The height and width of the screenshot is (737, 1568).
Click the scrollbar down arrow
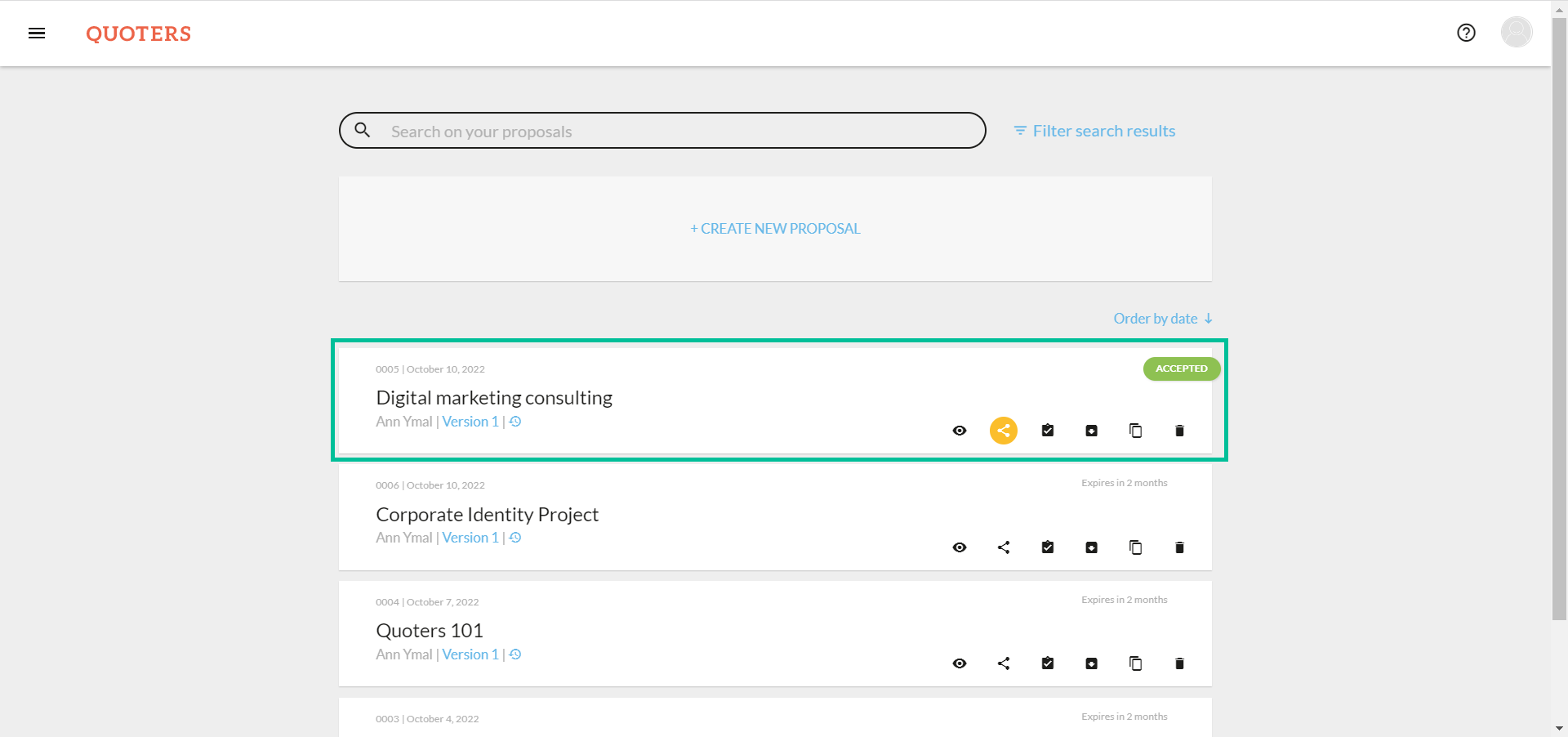pyautogui.click(x=1559, y=728)
